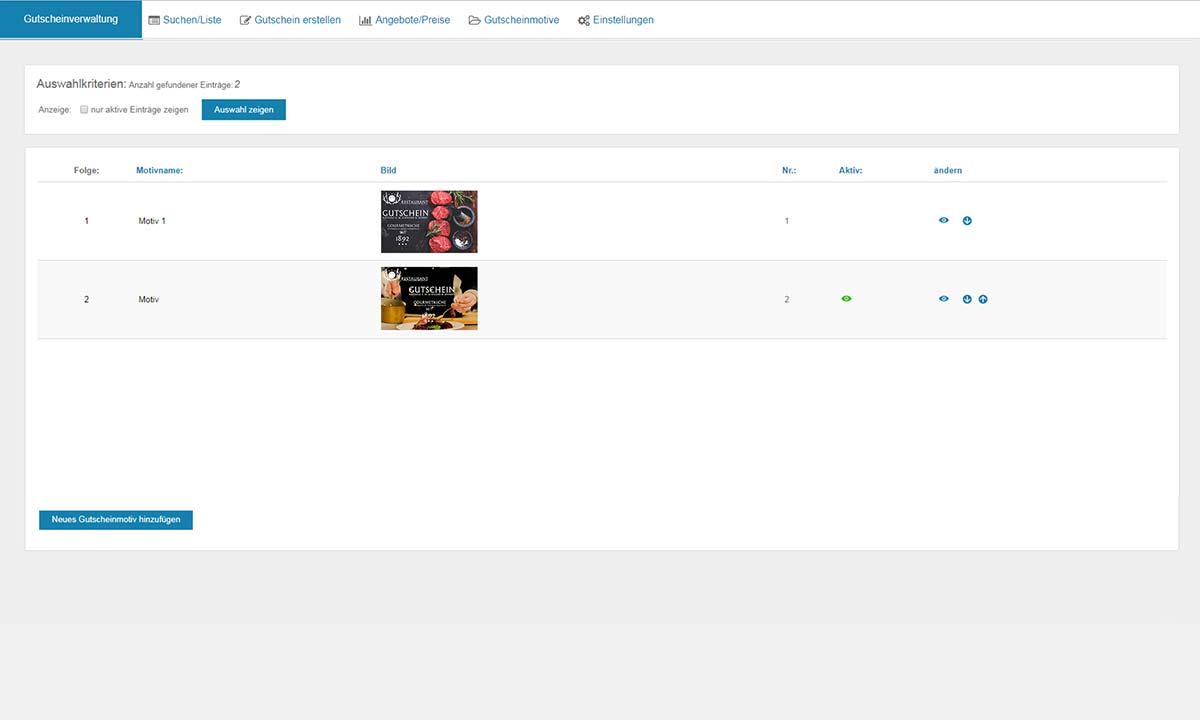This screenshot has height=720, width=1200.
Task: Toggle the green active eye in row 2
Action: 846,299
